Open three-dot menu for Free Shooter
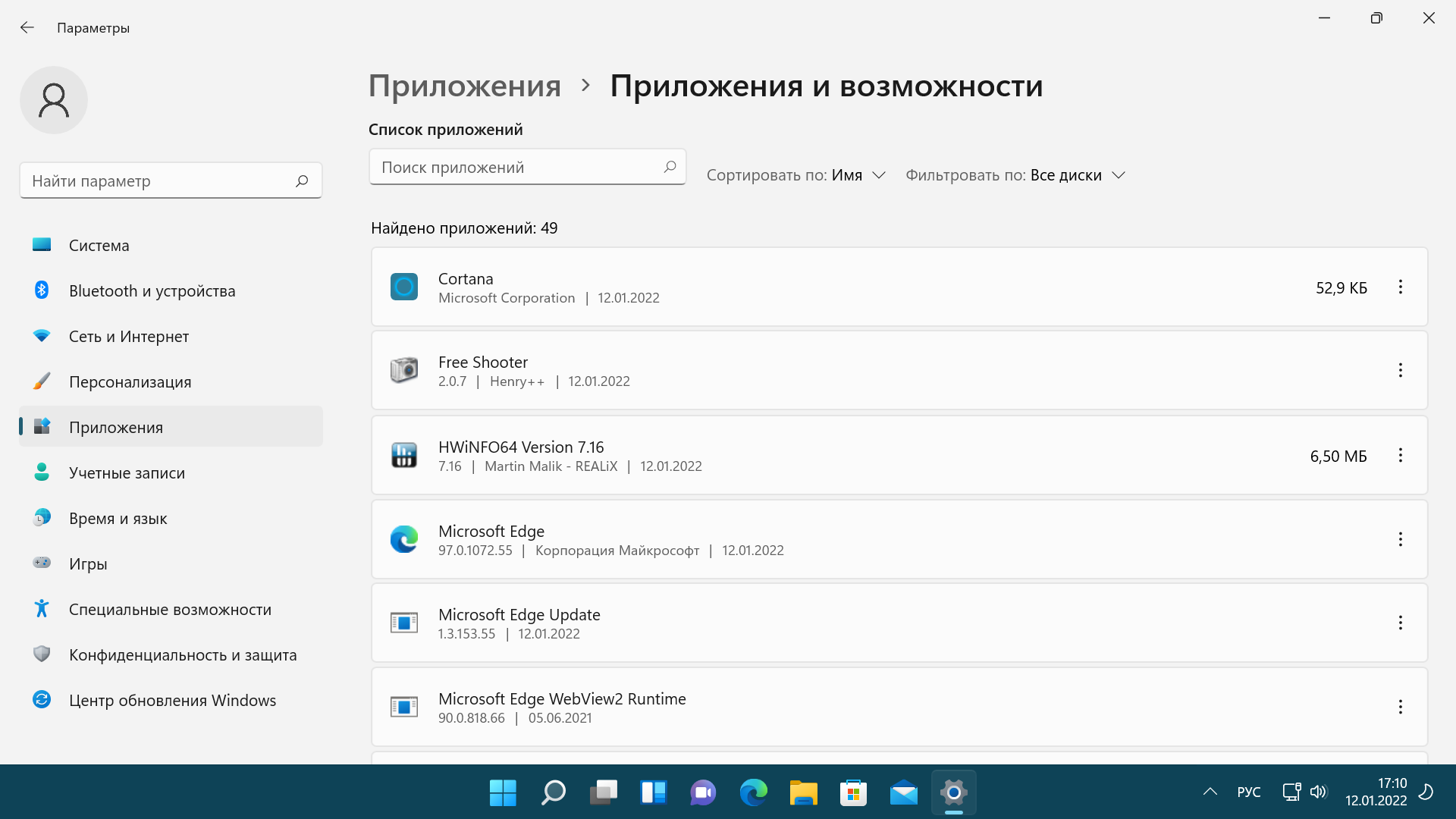Screen dimensions: 1456x819 pos(1400,371)
